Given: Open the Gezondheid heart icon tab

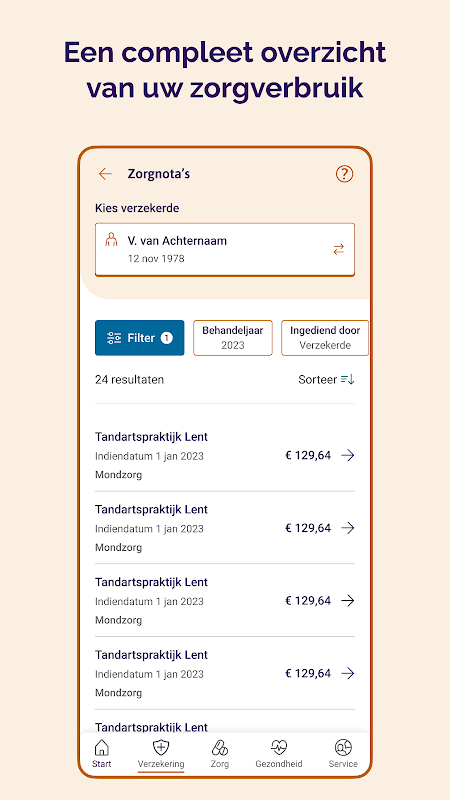Looking at the screenshot, I should (x=279, y=748).
